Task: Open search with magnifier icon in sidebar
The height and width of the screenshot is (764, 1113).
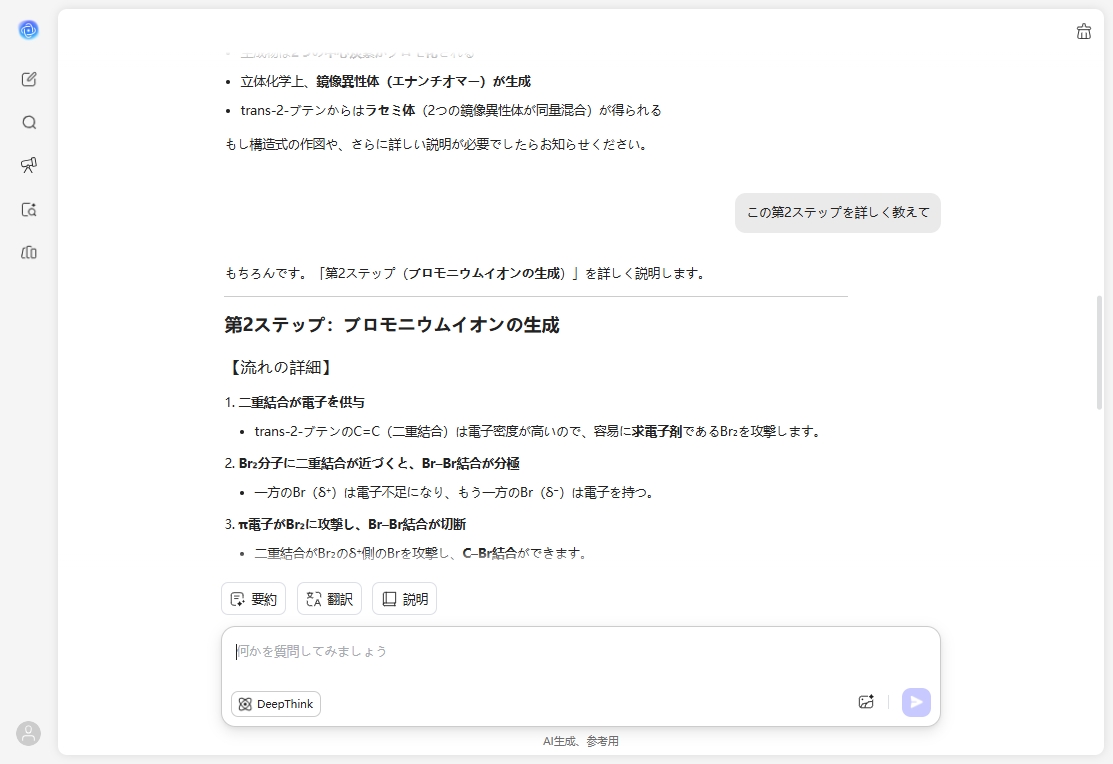Action: (28, 122)
